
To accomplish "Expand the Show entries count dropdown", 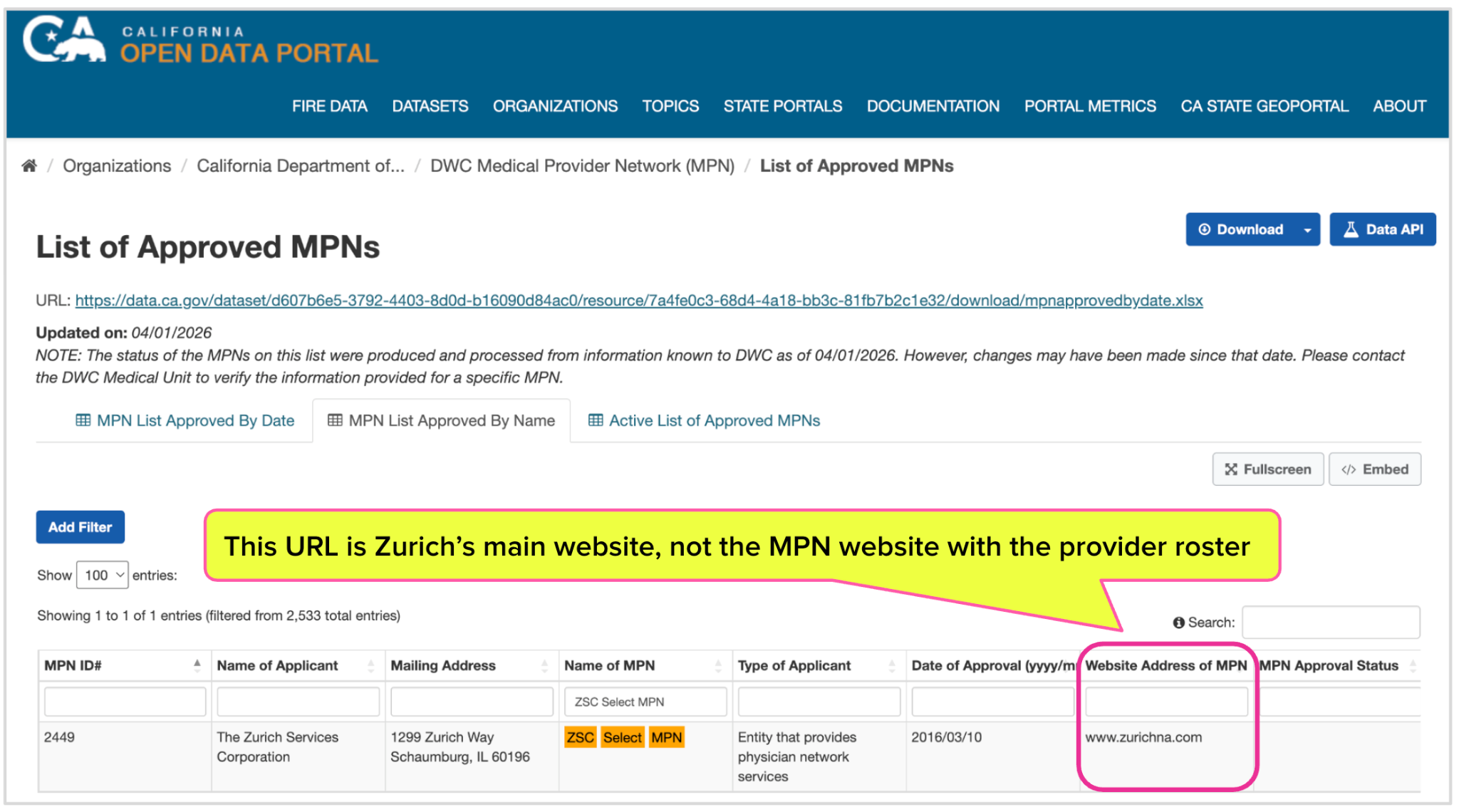I will pos(103,575).
